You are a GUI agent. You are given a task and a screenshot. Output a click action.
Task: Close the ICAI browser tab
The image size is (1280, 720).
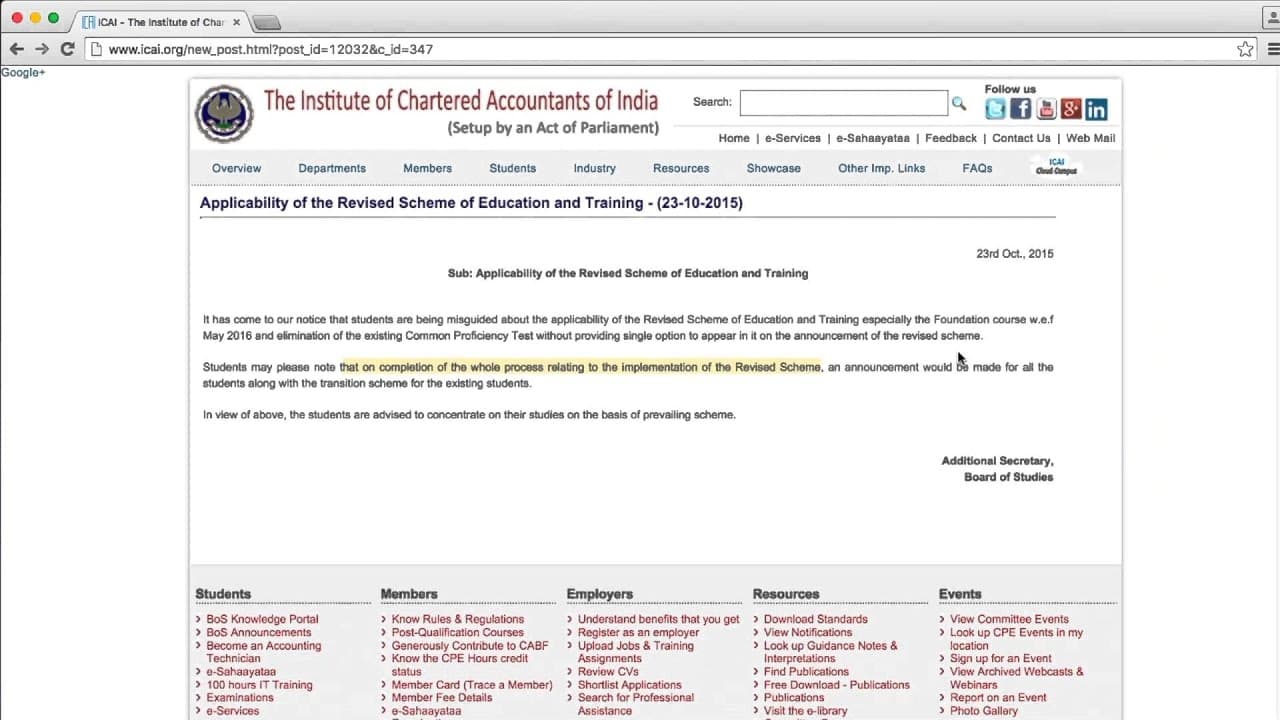tap(236, 21)
